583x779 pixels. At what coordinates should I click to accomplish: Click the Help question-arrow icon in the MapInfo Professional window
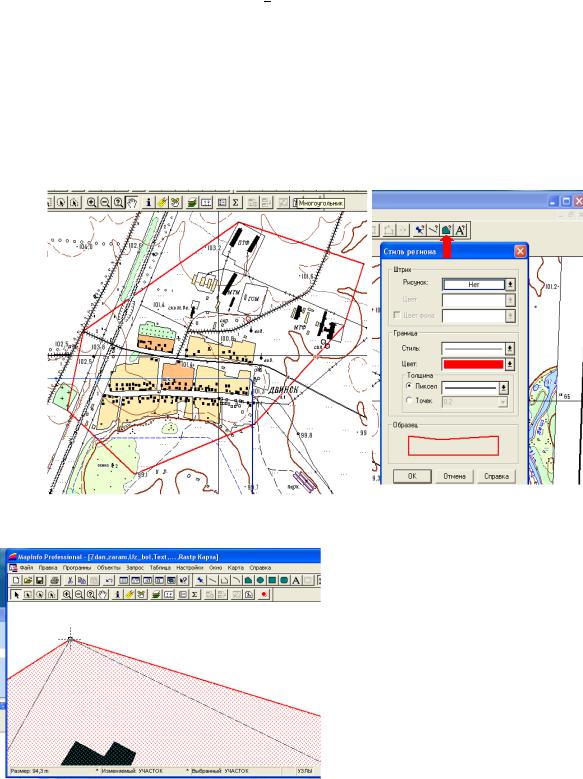183,580
